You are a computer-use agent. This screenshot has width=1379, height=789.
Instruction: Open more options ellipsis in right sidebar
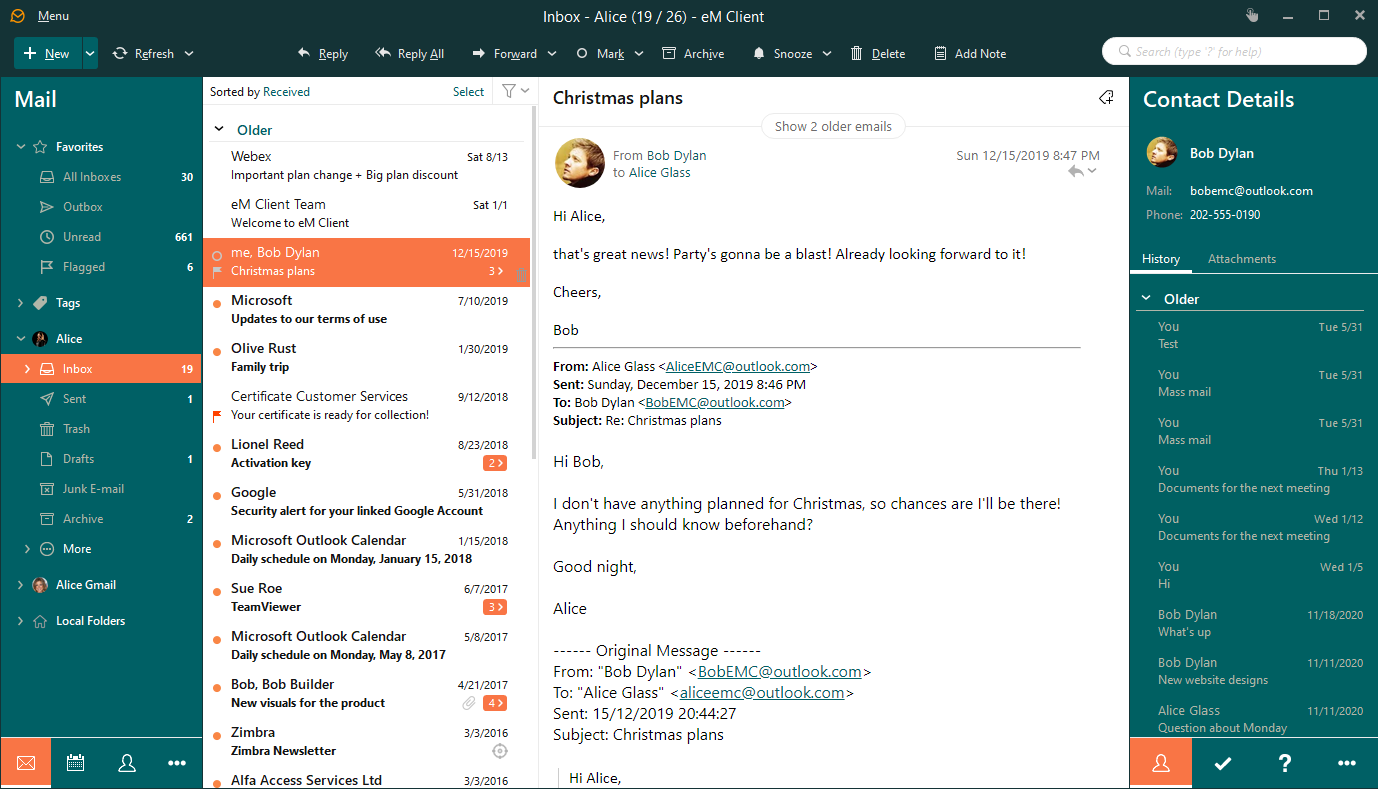(1347, 763)
